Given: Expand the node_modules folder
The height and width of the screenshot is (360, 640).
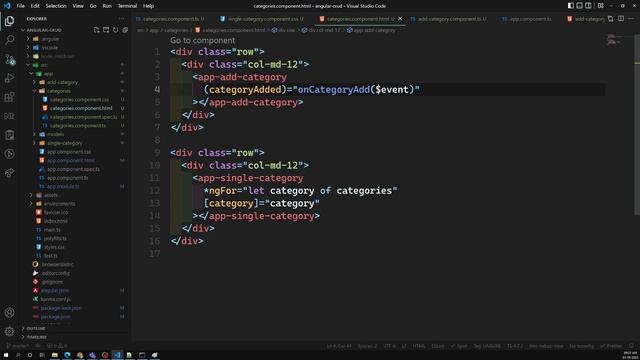Looking at the screenshot, I should (x=58, y=56).
